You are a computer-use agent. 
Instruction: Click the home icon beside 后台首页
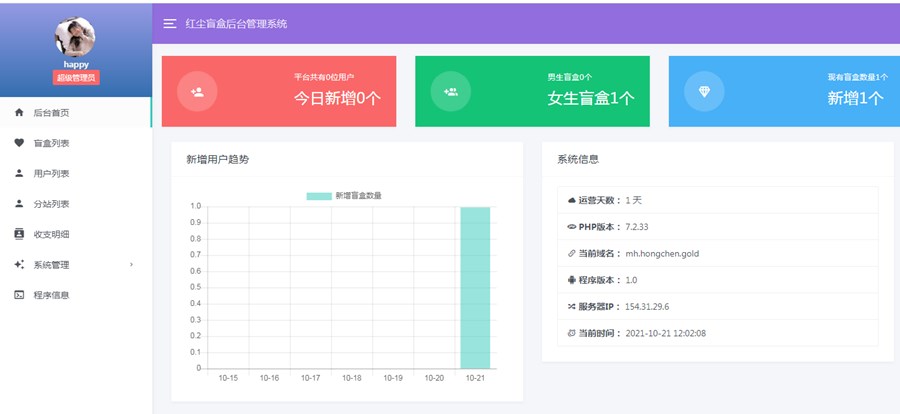pos(19,113)
